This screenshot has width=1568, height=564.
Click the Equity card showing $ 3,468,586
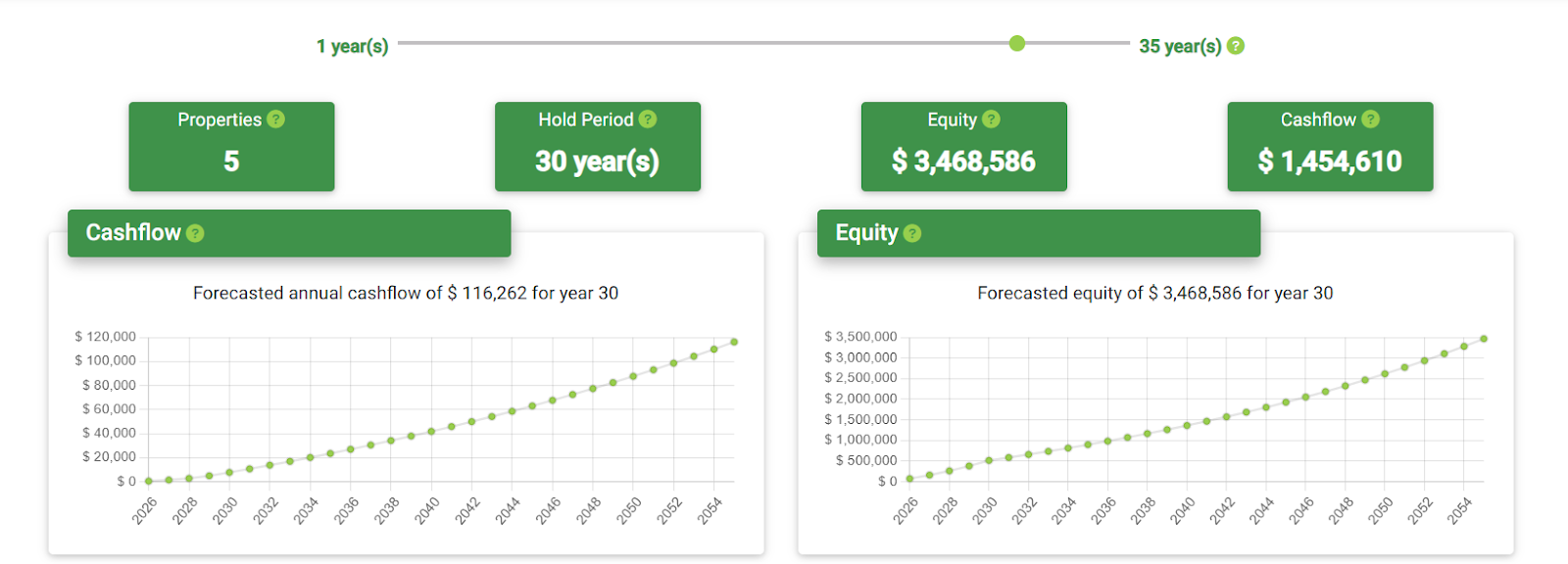pyautogui.click(x=963, y=147)
